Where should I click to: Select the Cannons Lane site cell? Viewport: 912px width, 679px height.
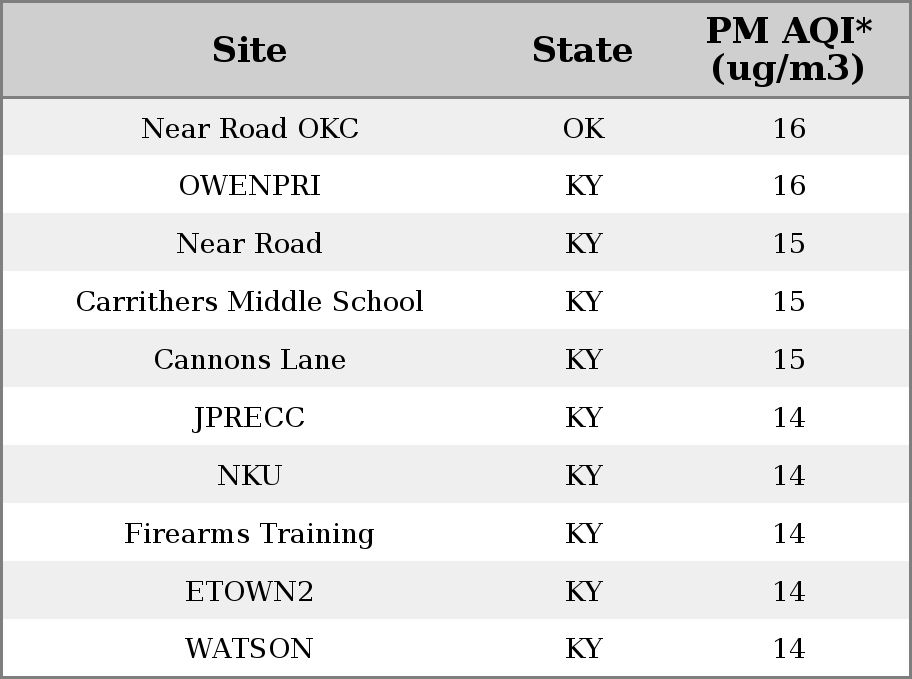pos(250,359)
